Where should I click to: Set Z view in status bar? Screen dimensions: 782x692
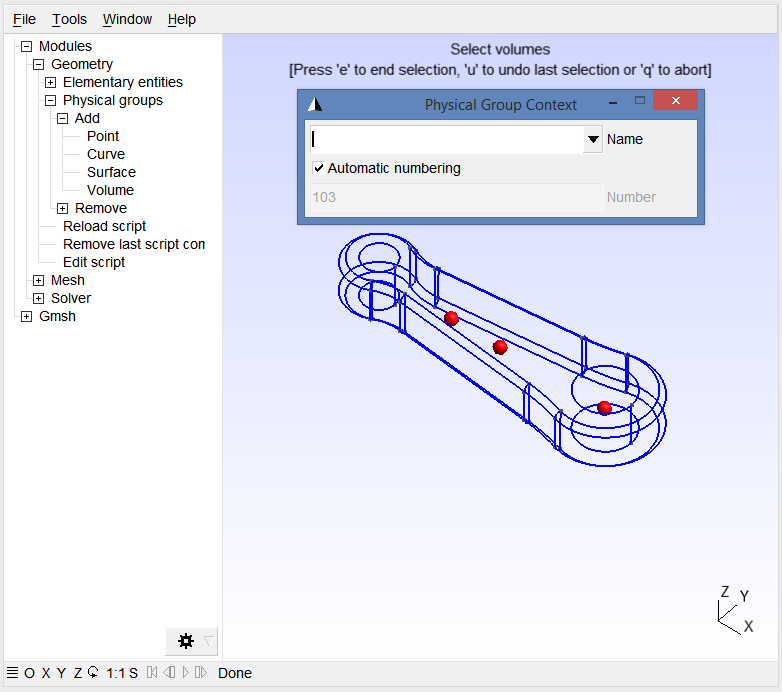coord(78,673)
